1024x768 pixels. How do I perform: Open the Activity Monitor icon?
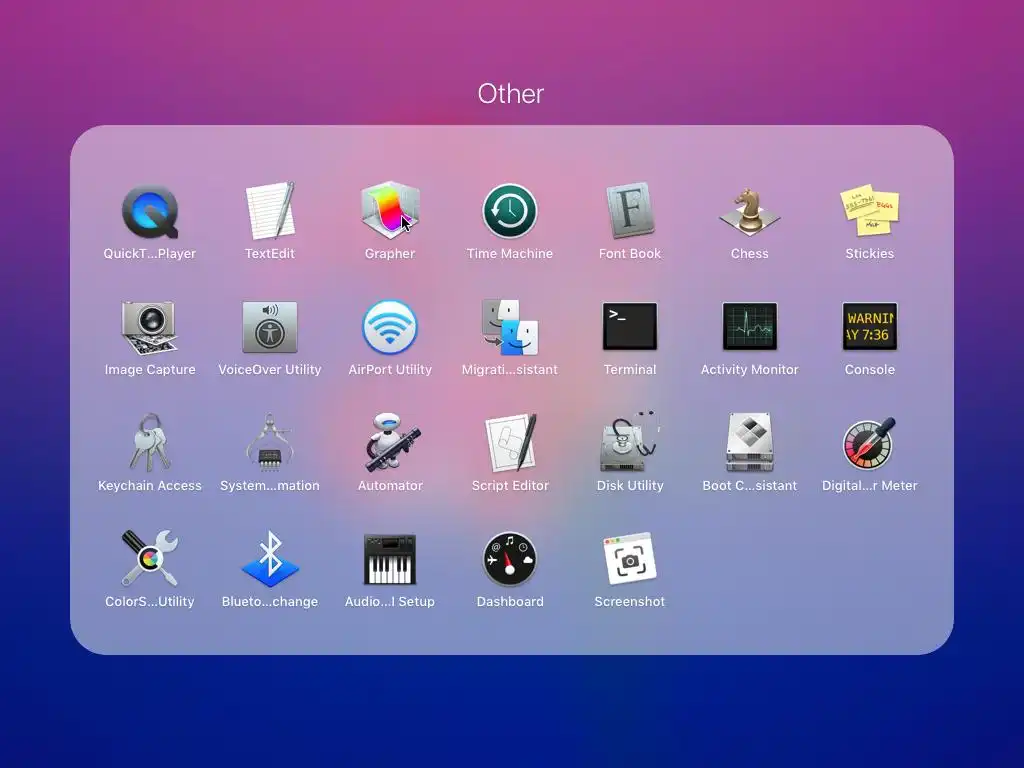750,326
